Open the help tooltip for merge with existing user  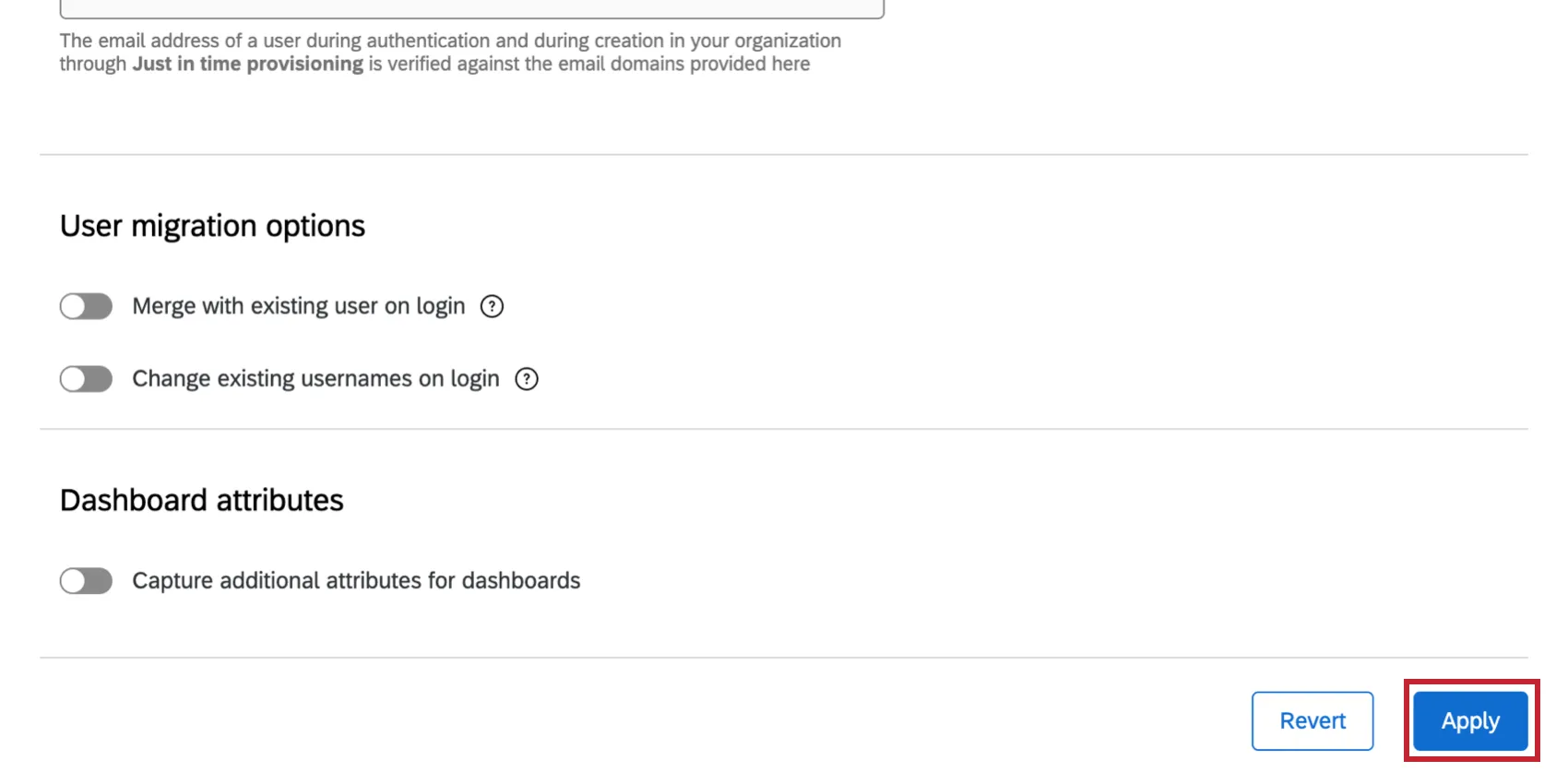[x=492, y=306]
